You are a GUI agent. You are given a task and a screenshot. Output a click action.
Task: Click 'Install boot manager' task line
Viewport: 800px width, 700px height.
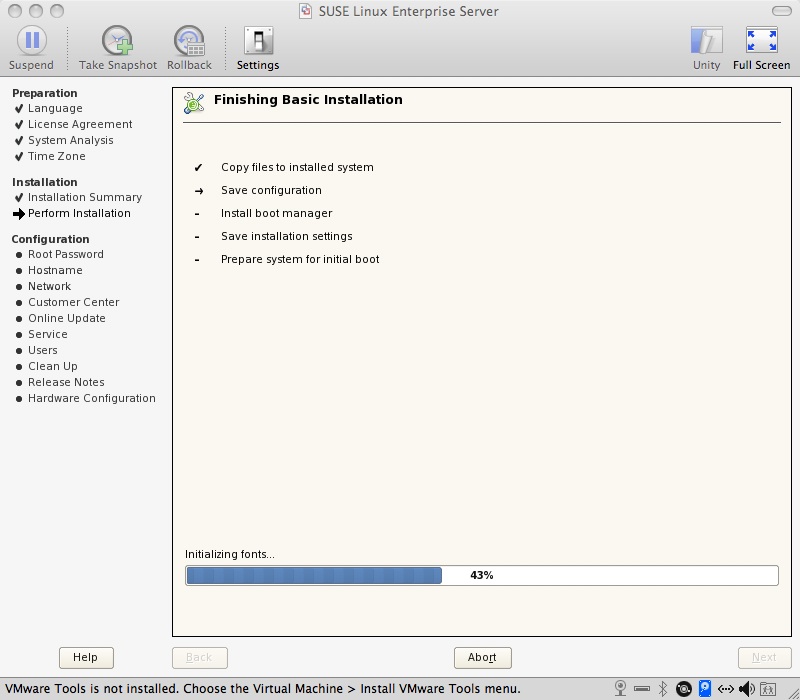point(277,213)
